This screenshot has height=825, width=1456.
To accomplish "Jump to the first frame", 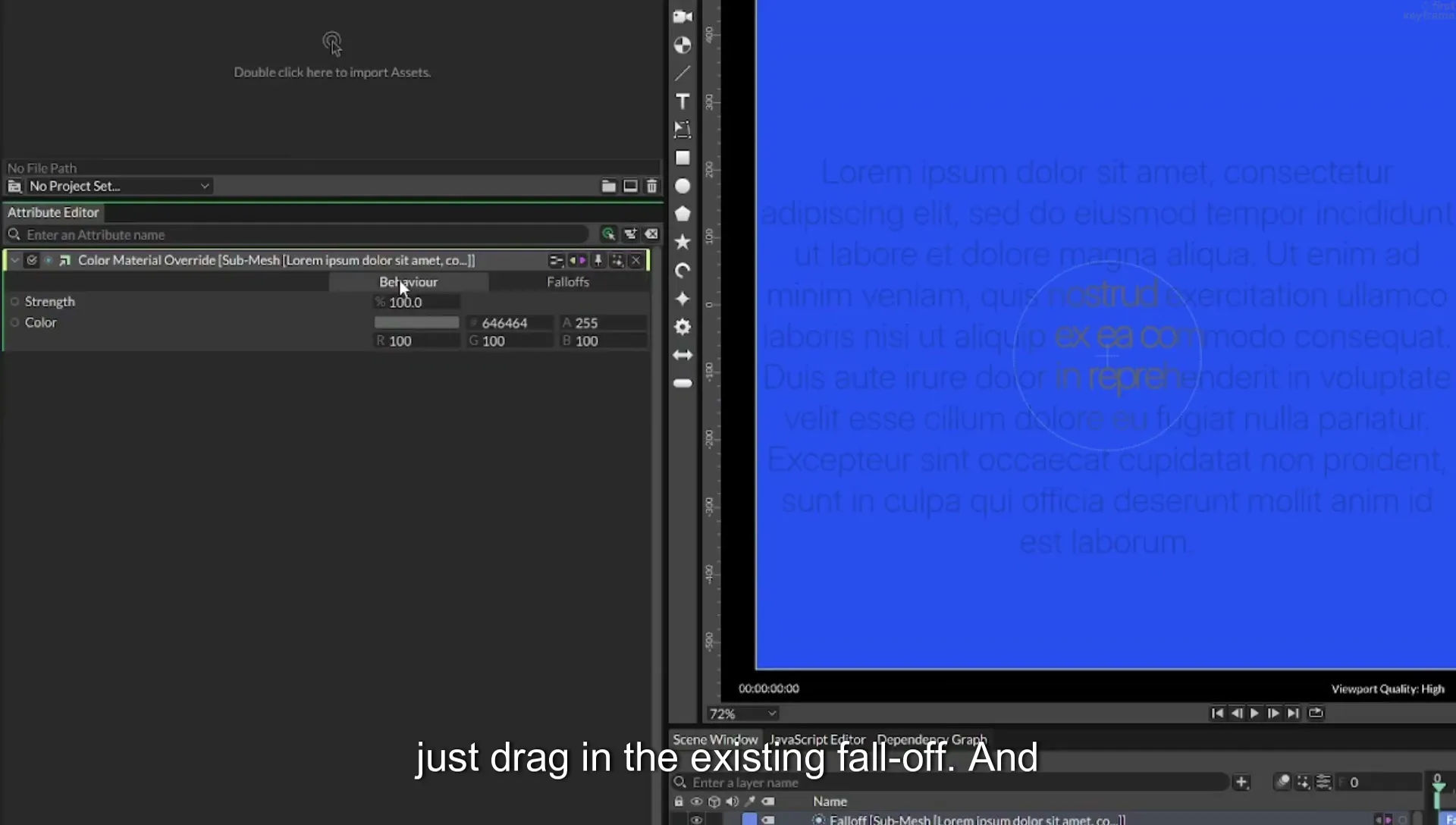I will tap(1217, 713).
